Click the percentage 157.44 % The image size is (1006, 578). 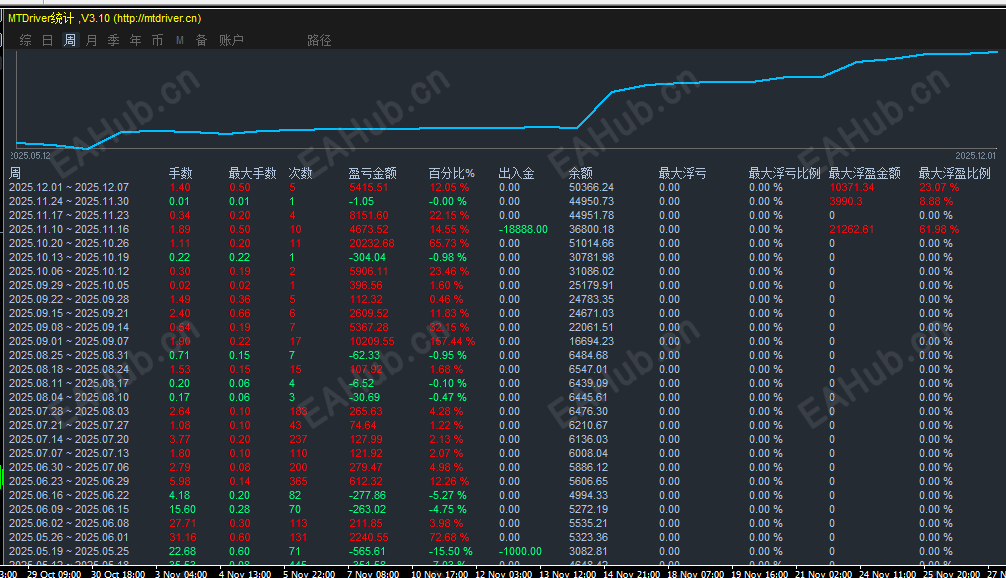tap(452, 341)
